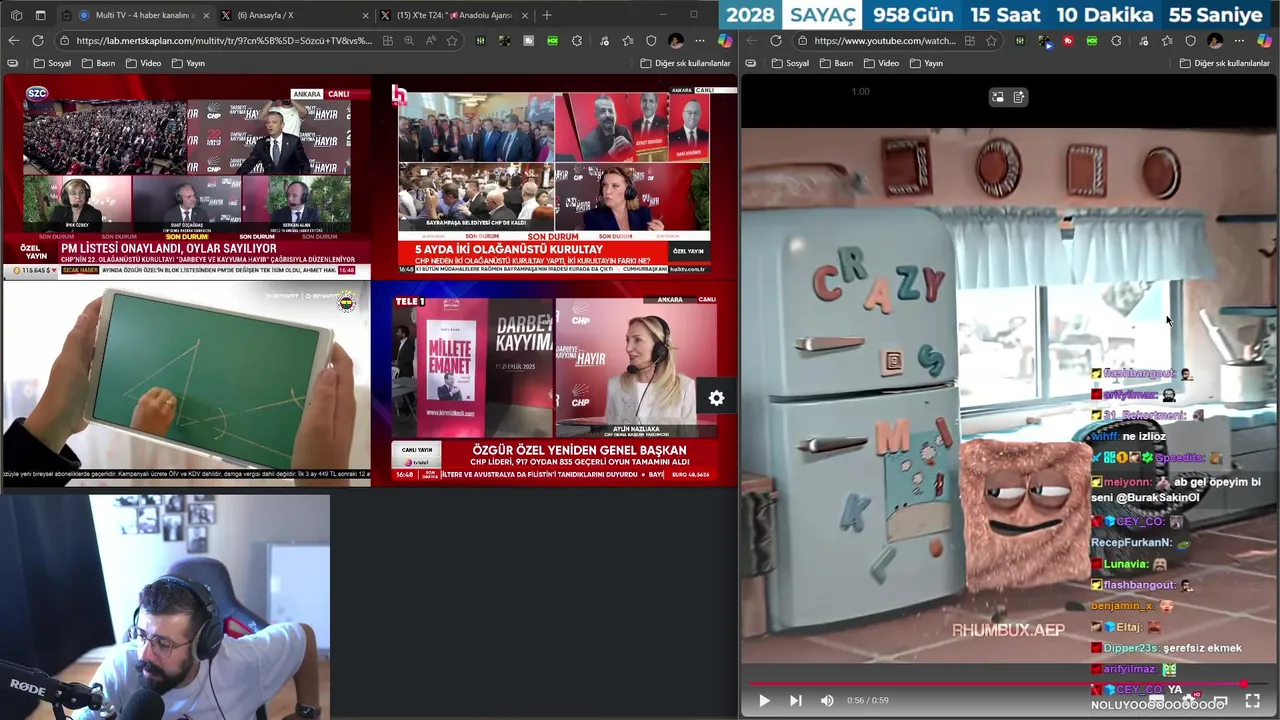Seek on the YouTube progress bar
This screenshot has height=720, width=1280.
coord(1008,685)
